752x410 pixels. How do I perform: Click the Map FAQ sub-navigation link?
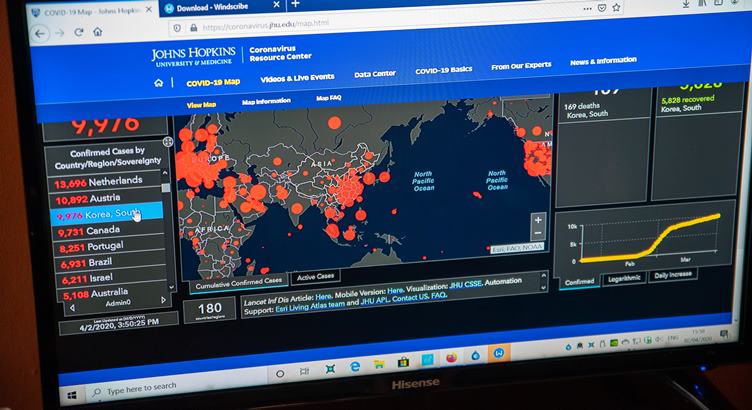pos(329,98)
